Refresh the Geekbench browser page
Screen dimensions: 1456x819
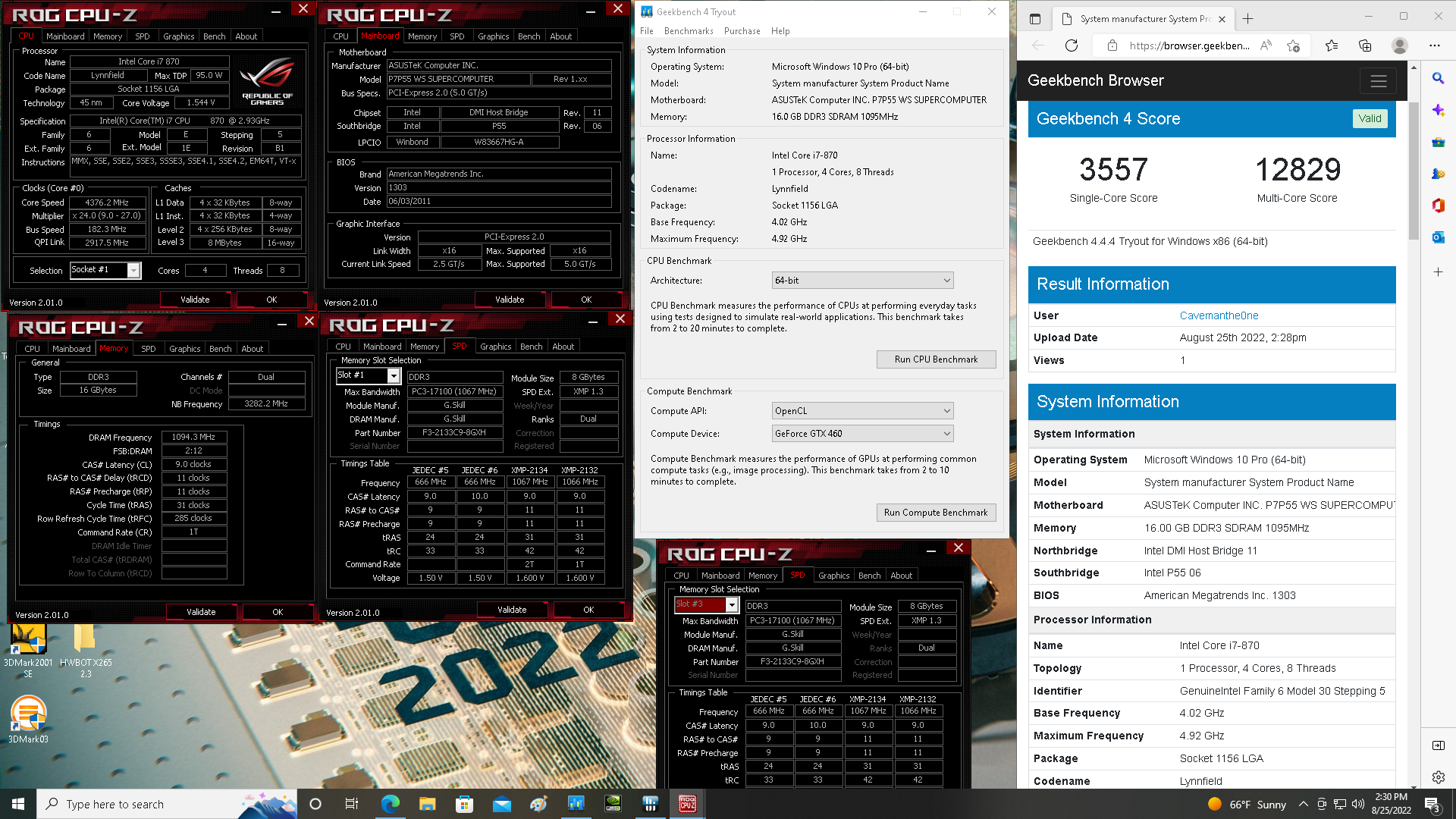(1071, 45)
